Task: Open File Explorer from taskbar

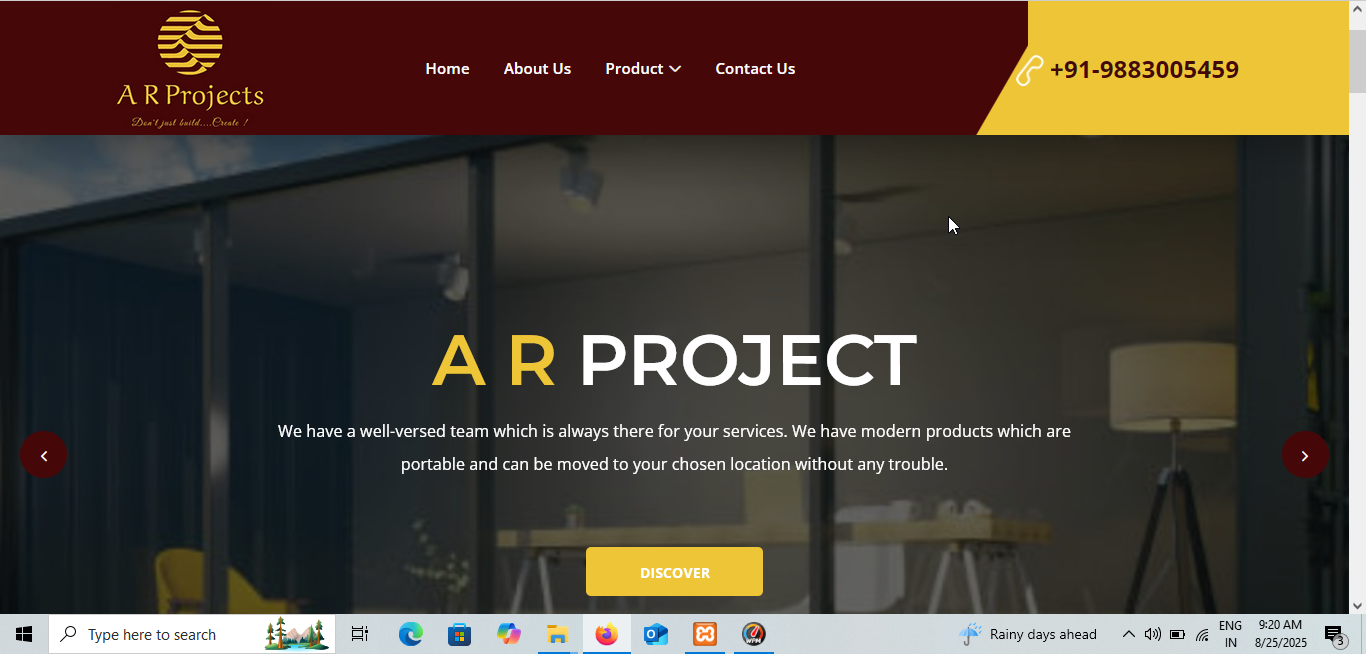Action: pos(557,634)
